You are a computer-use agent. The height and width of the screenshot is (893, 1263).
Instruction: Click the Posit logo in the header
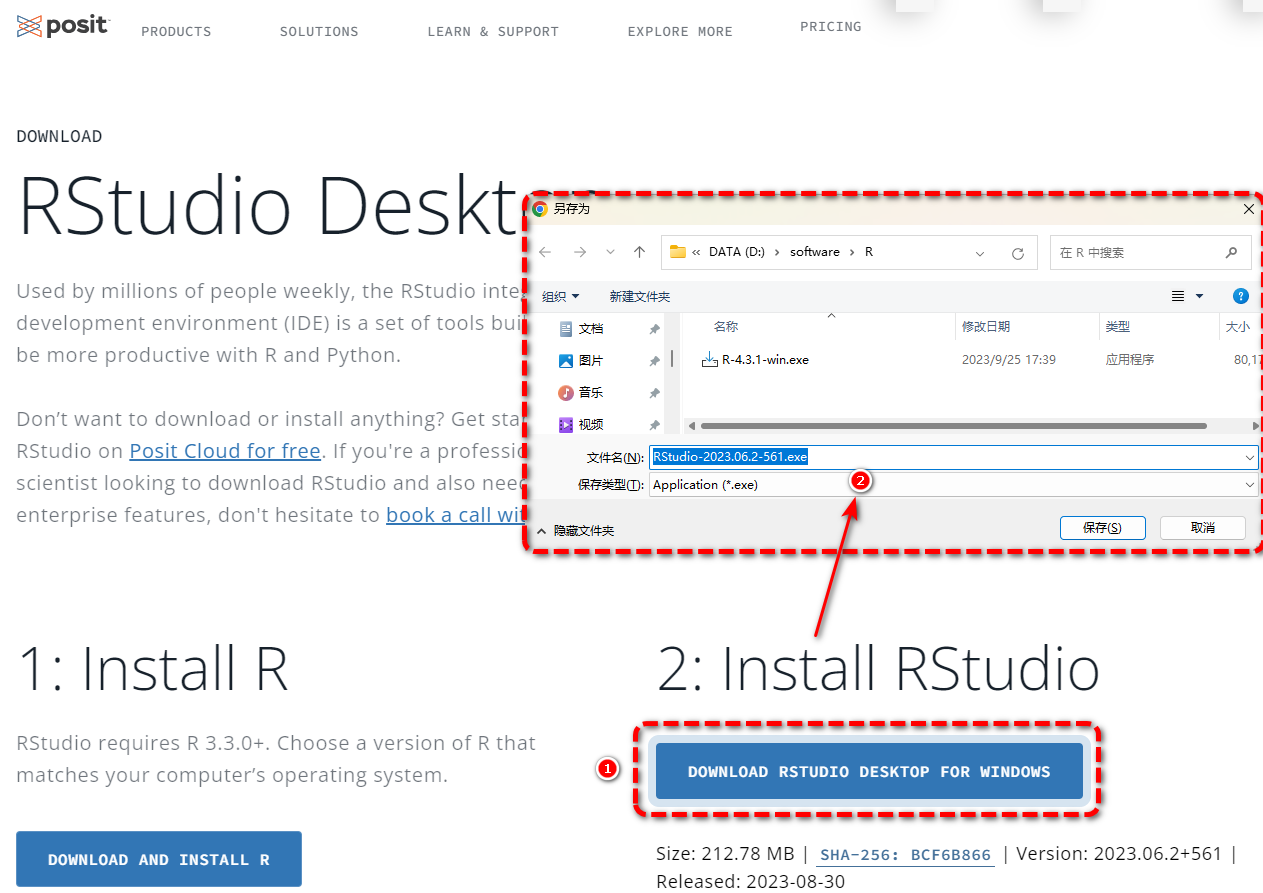pyautogui.click(x=62, y=26)
